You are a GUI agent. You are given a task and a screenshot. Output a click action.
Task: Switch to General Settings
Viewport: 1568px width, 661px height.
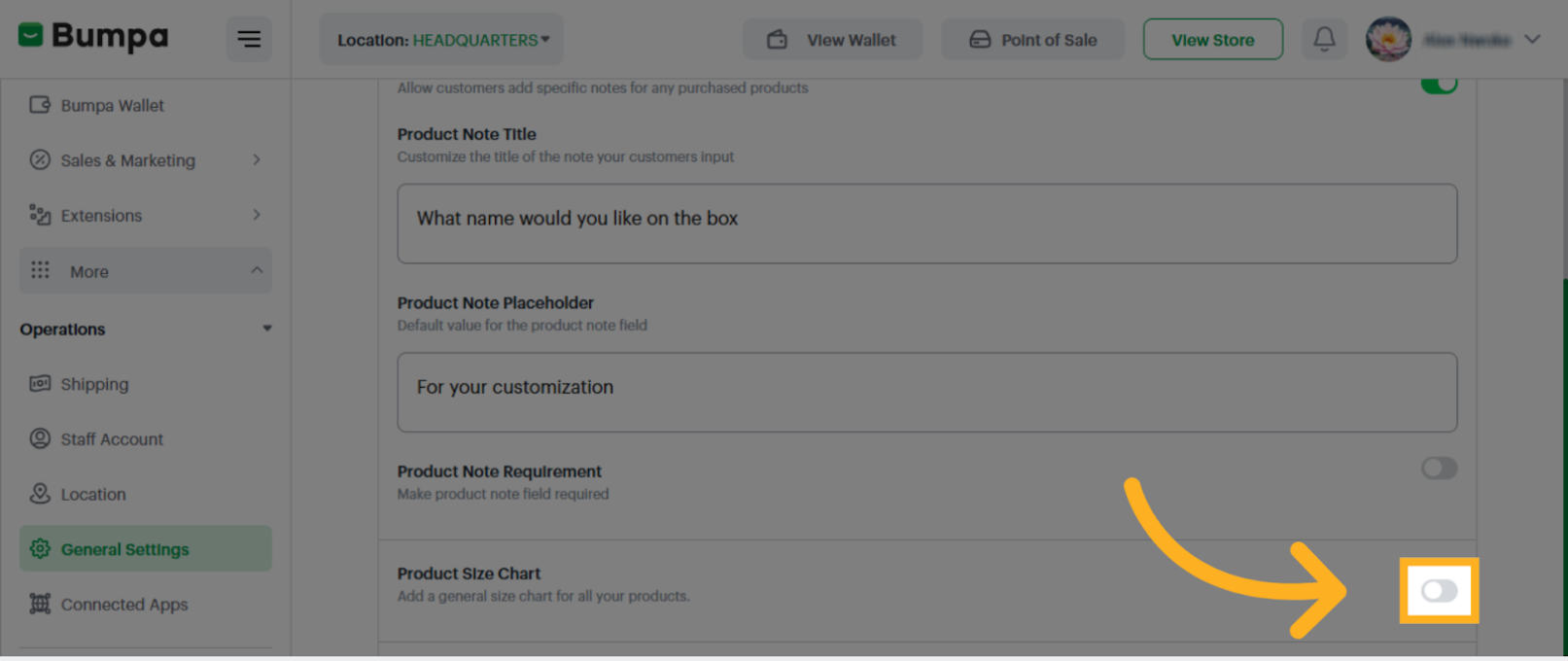pyautogui.click(x=125, y=548)
